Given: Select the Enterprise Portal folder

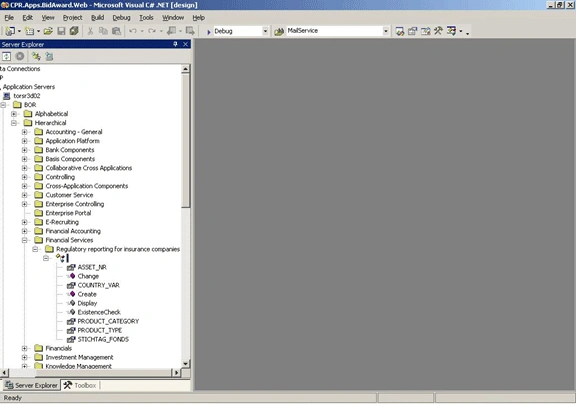Looking at the screenshot, I should pos(68,213).
